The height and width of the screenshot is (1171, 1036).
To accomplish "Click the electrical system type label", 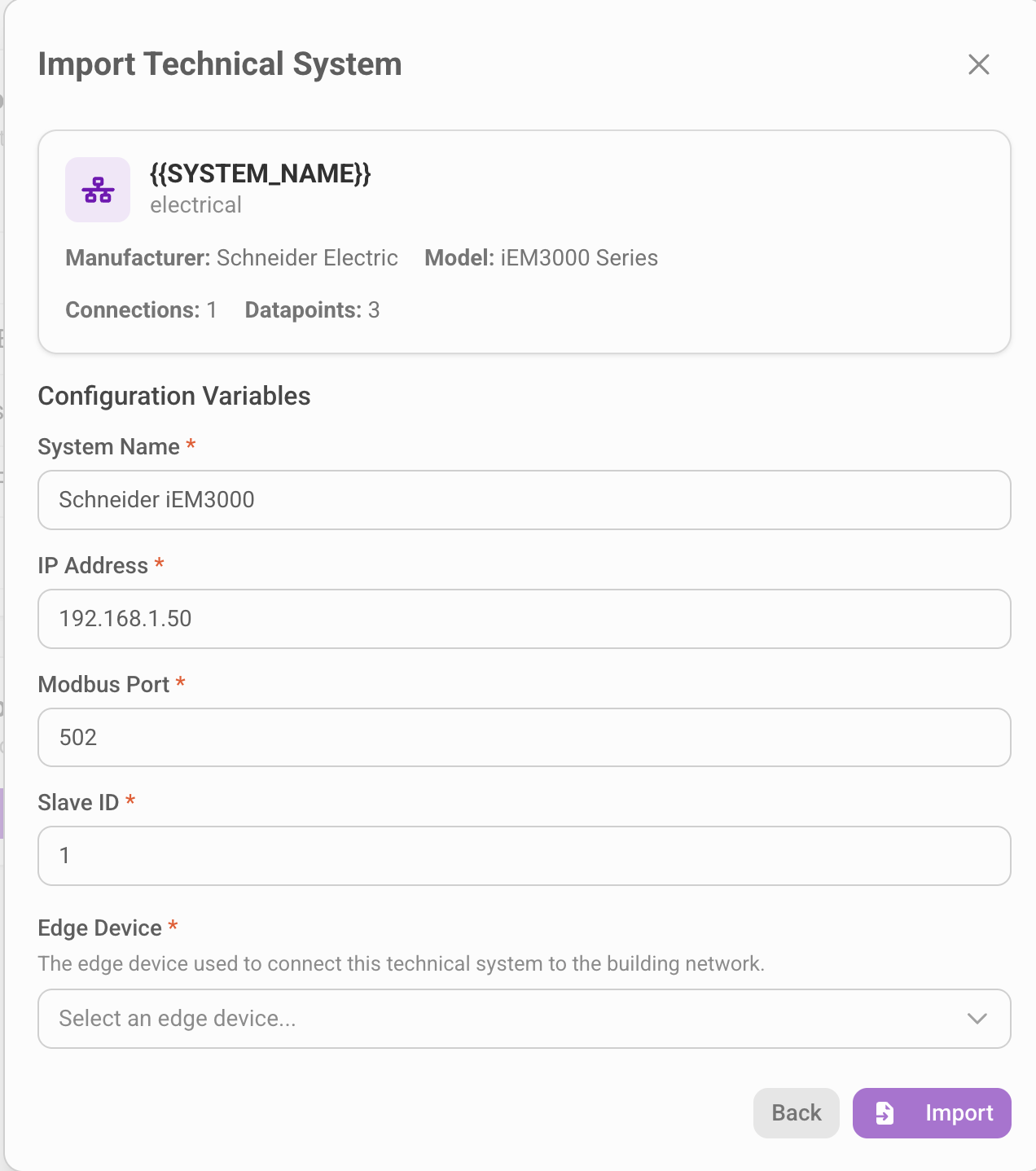I will (x=196, y=204).
